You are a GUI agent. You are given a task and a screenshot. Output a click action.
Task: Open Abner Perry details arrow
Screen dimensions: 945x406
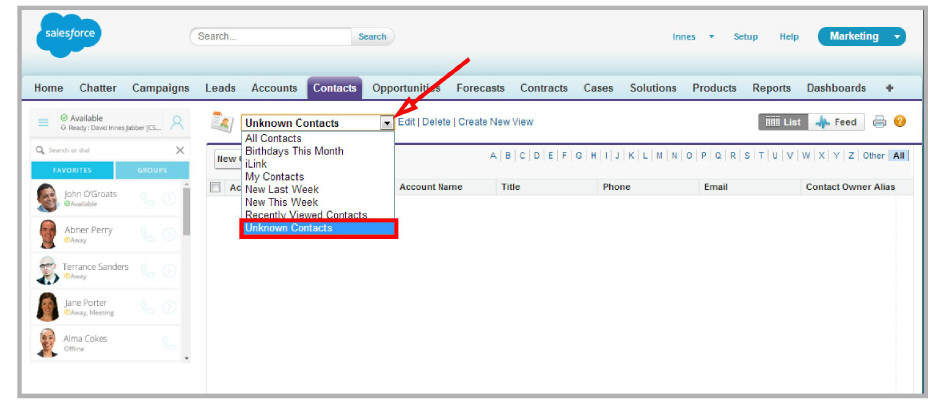(x=169, y=234)
